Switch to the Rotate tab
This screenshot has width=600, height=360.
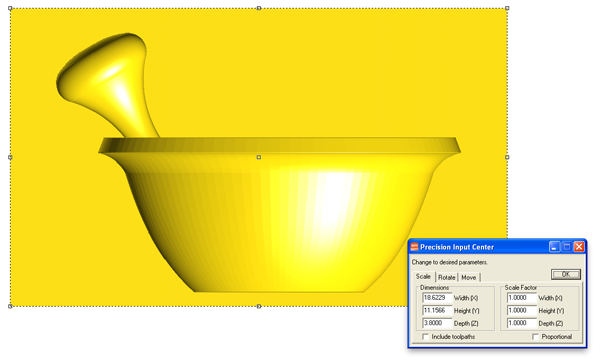tap(447, 277)
